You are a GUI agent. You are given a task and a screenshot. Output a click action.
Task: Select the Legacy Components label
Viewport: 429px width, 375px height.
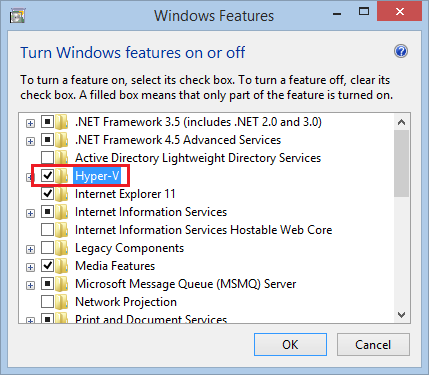click(x=129, y=248)
